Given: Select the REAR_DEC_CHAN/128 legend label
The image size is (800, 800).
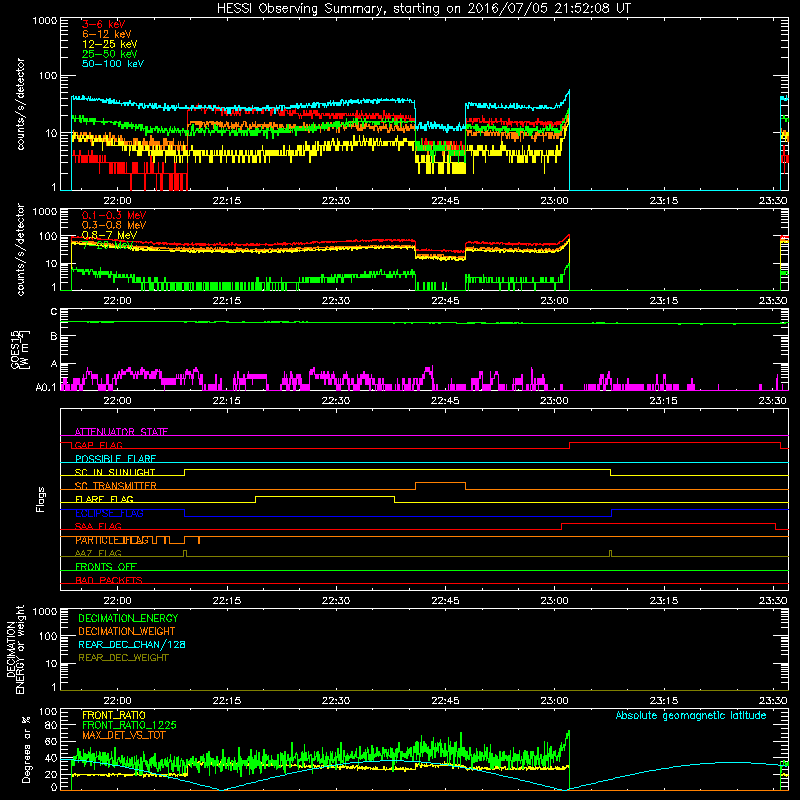Looking at the screenshot, I should (132, 644).
